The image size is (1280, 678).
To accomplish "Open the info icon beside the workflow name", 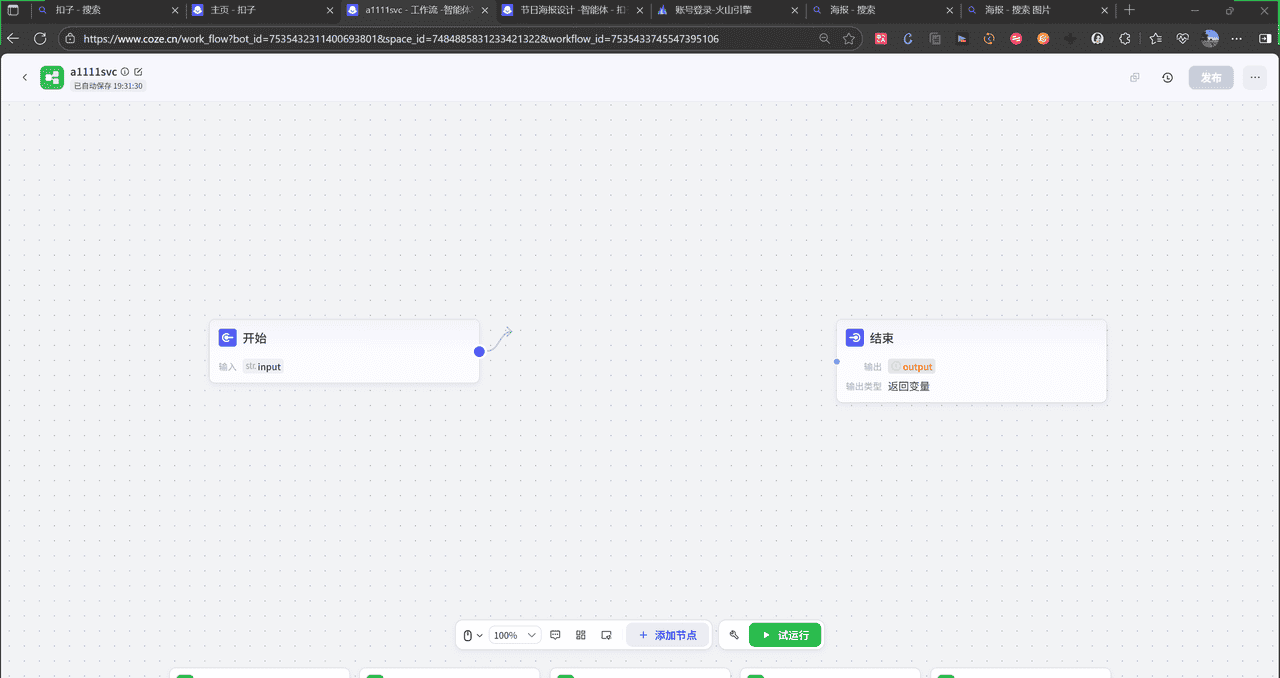I will 125,72.
